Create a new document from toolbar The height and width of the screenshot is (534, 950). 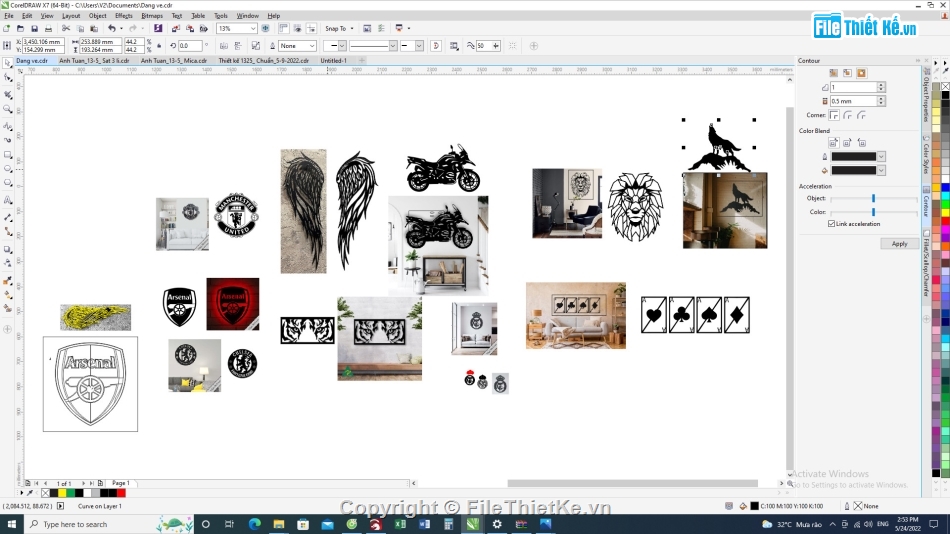coord(6,28)
